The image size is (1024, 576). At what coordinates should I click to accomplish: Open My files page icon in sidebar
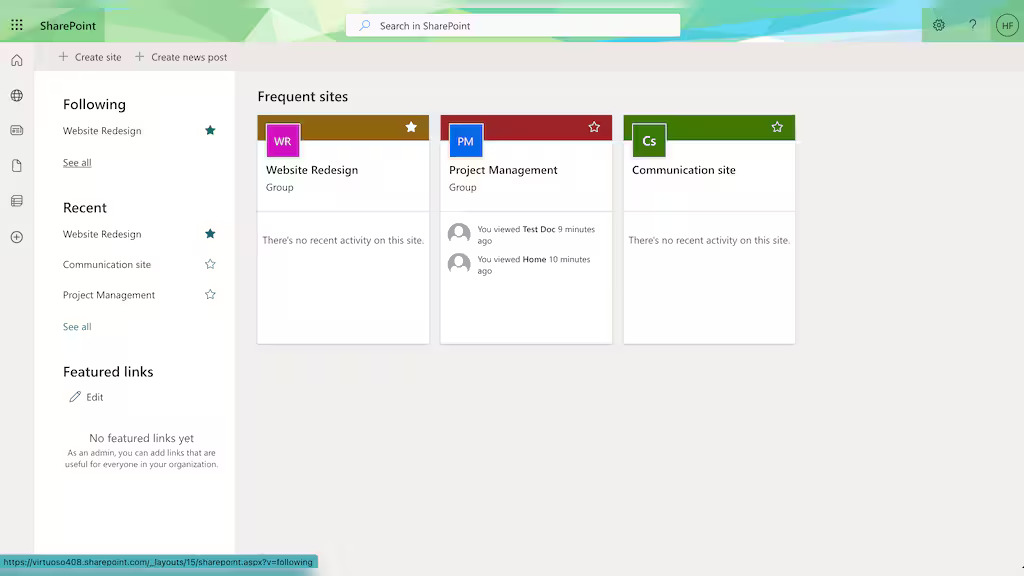(x=17, y=166)
